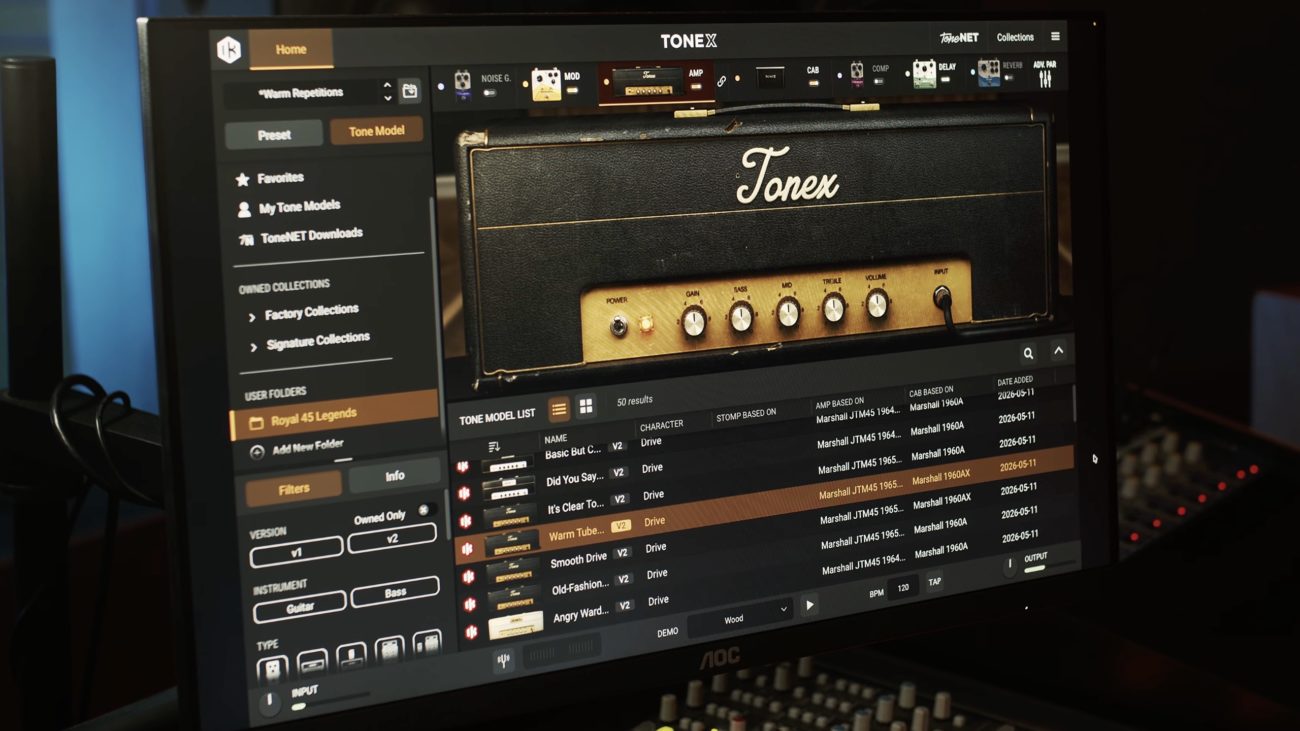The image size is (1300, 731).
Task: Select the Royal 45 Legends folder
Action: pos(334,414)
